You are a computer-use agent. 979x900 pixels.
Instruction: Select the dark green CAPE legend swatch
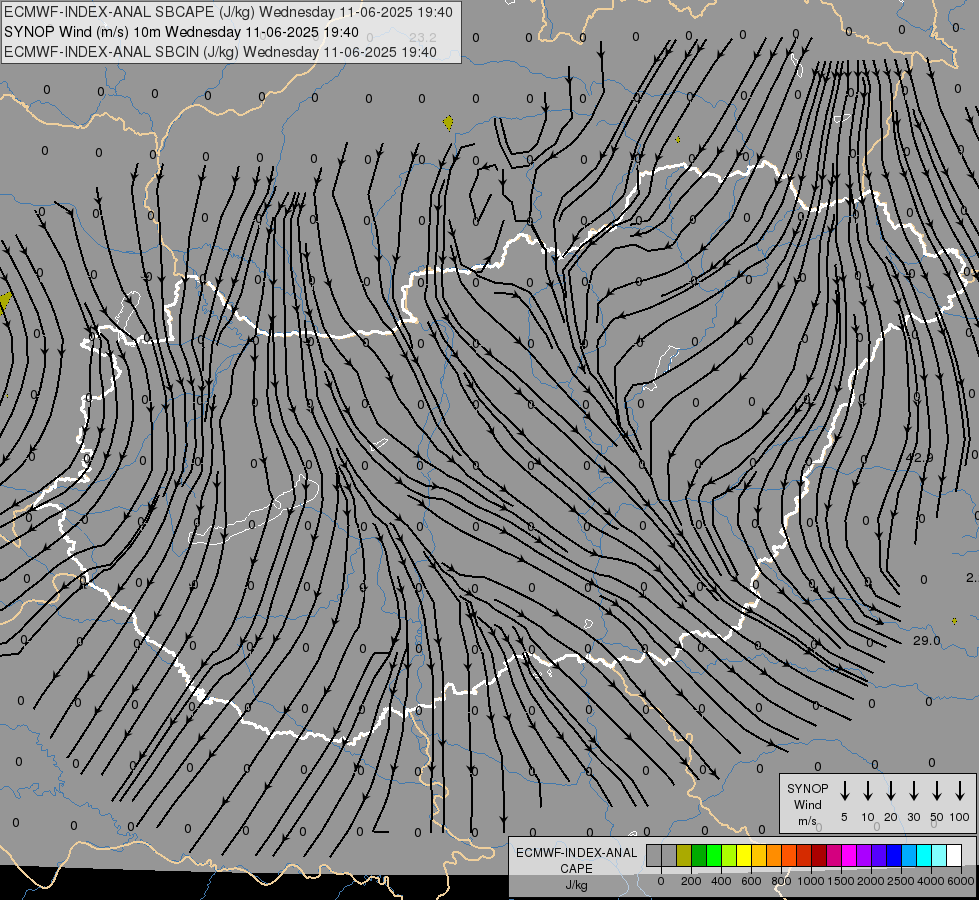699,855
